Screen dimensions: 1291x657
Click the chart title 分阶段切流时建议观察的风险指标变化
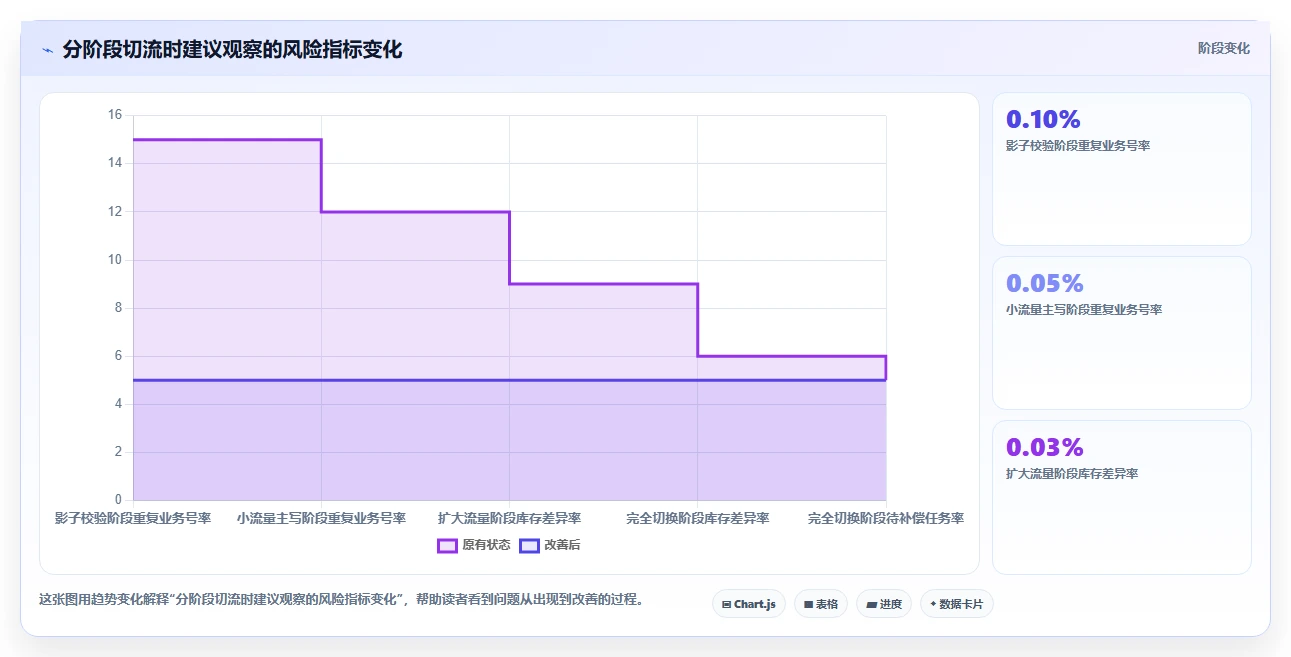point(232,49)
